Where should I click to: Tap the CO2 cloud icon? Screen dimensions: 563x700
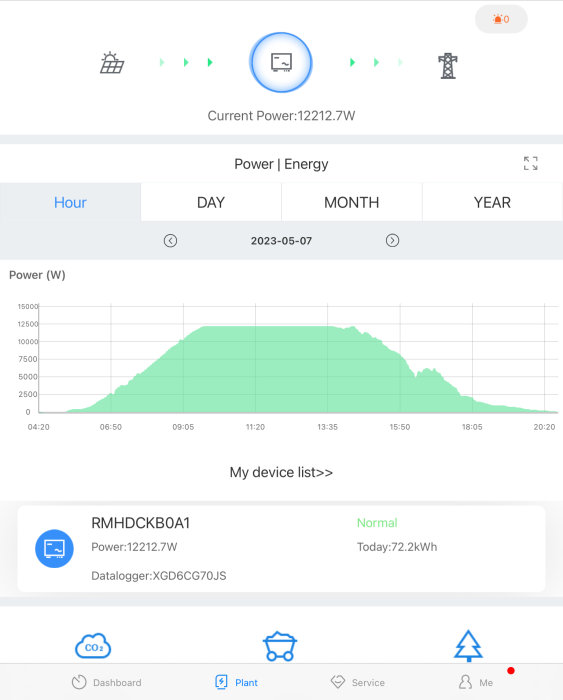tap(93, 646)
